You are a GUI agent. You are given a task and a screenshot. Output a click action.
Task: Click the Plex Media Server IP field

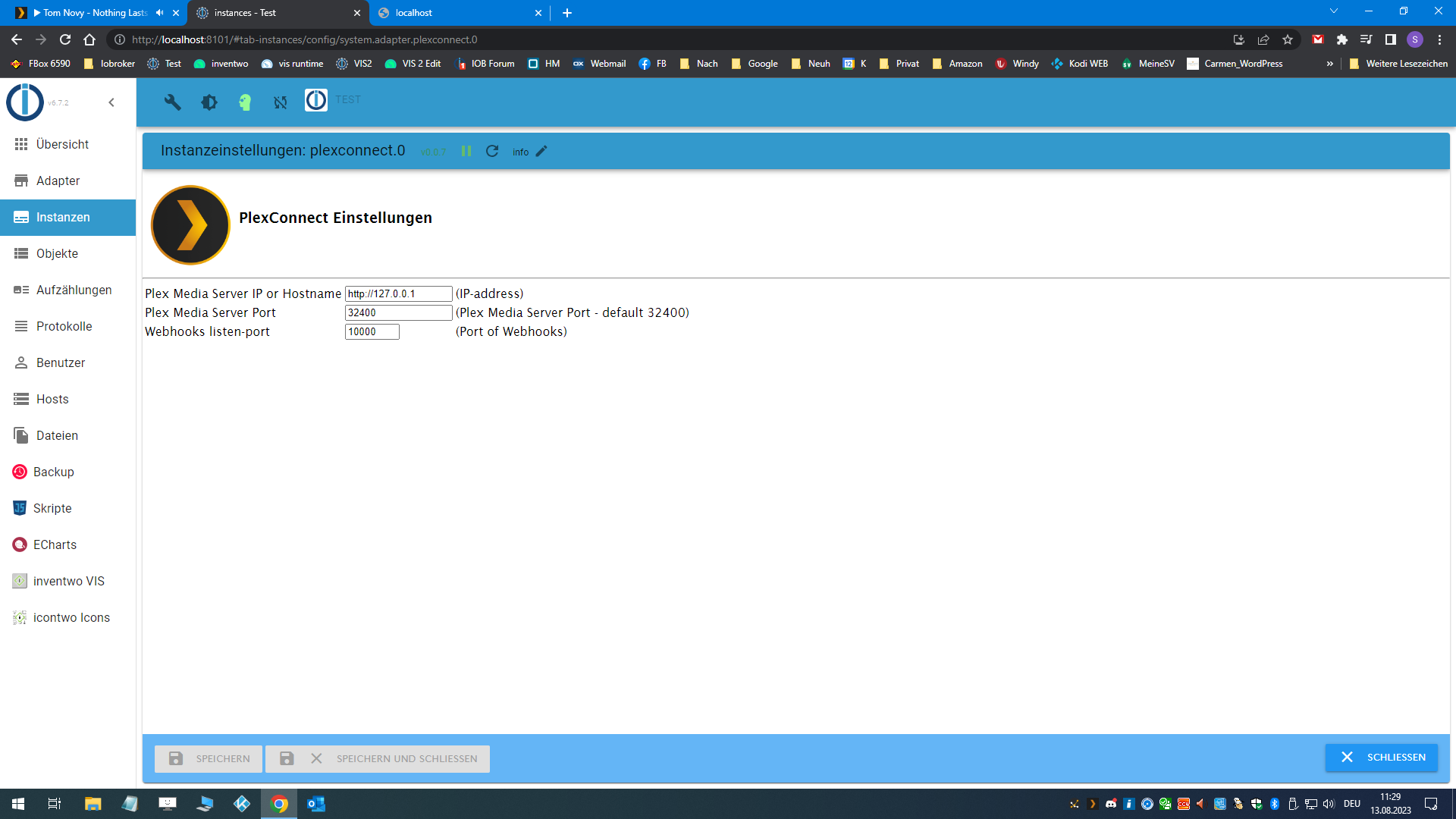coord(398,293)
